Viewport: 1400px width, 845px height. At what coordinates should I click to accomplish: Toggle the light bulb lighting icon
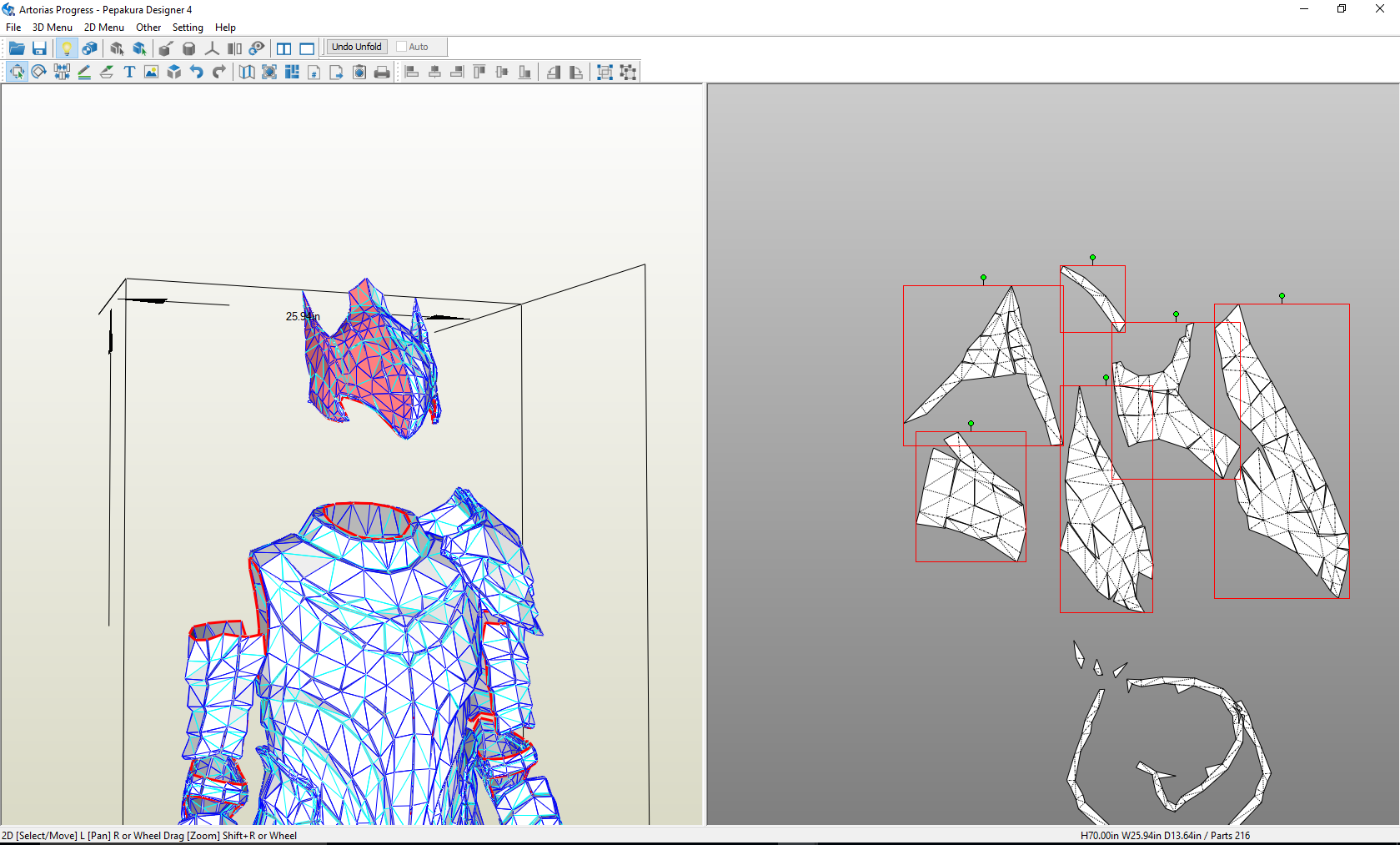[x=67, y=48]
